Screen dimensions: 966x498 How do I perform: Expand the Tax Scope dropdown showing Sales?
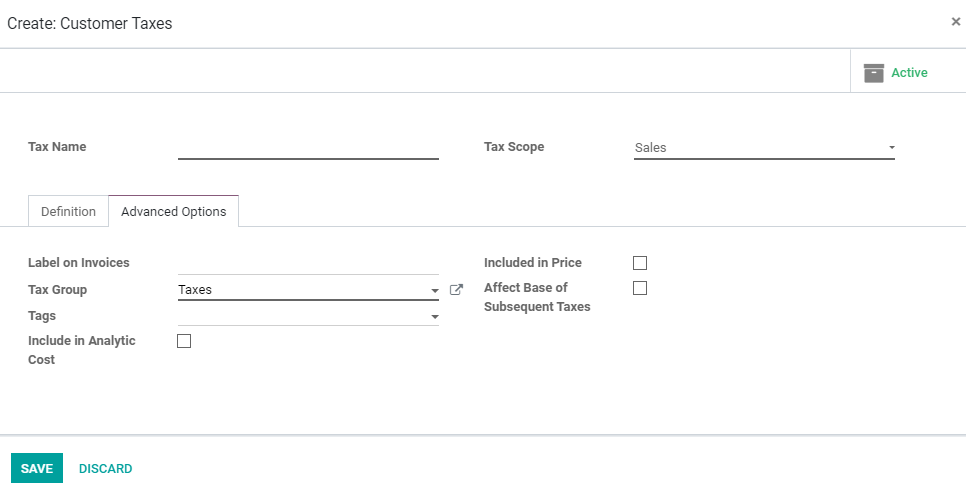[891, 148]
